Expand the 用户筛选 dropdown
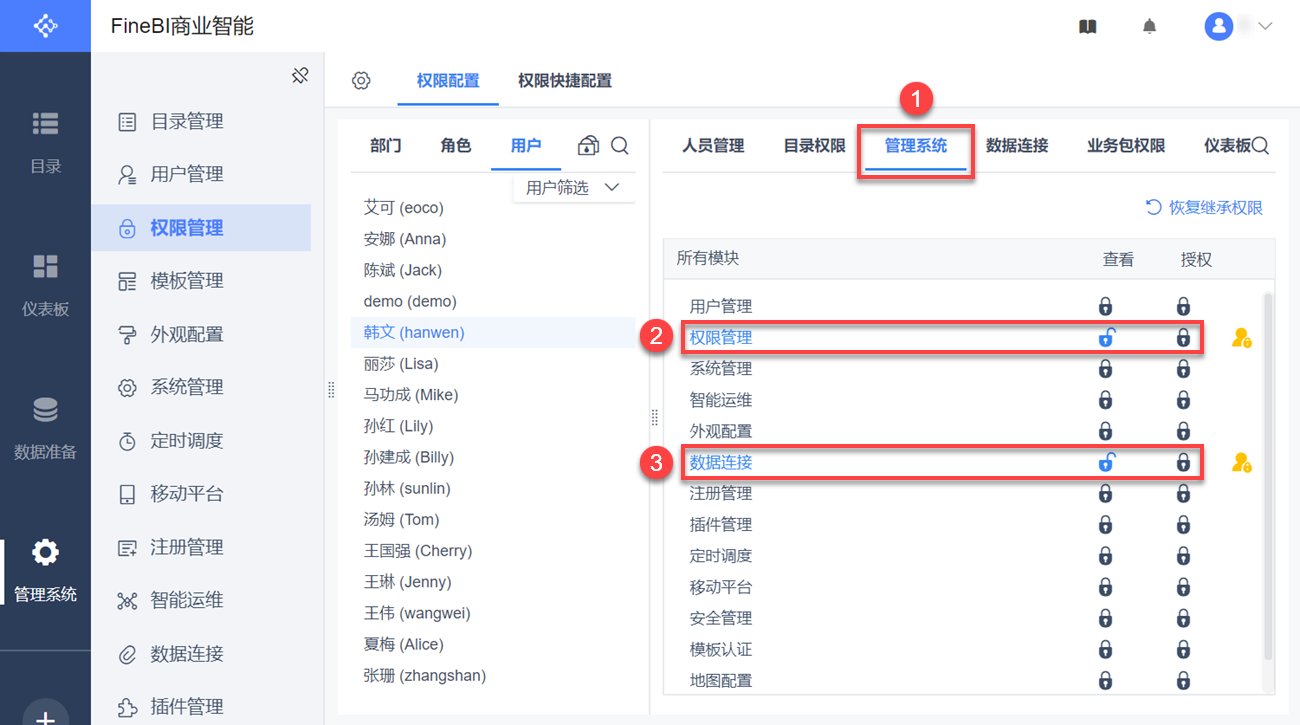Viewport: 1300px width, 725px height. (x=573, y=188)
